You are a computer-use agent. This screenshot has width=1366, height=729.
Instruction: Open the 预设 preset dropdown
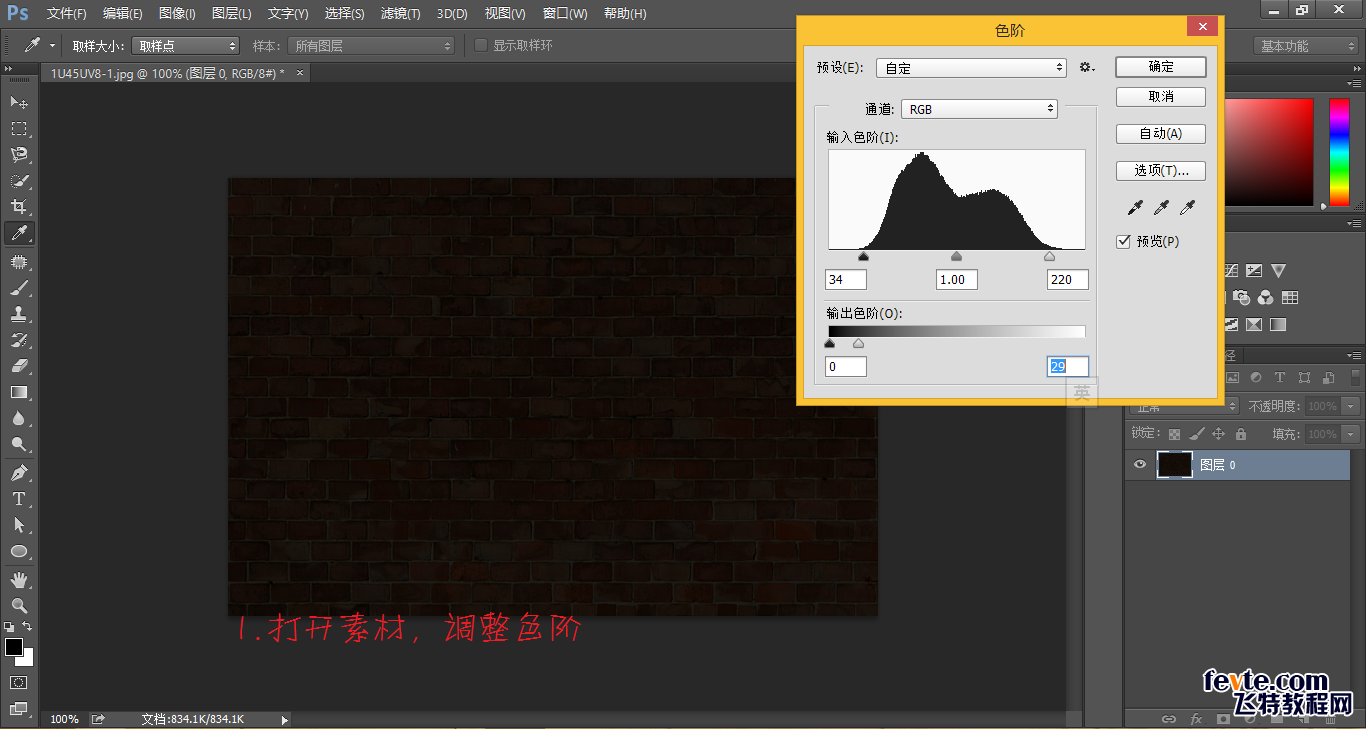[x=971, y=67]
